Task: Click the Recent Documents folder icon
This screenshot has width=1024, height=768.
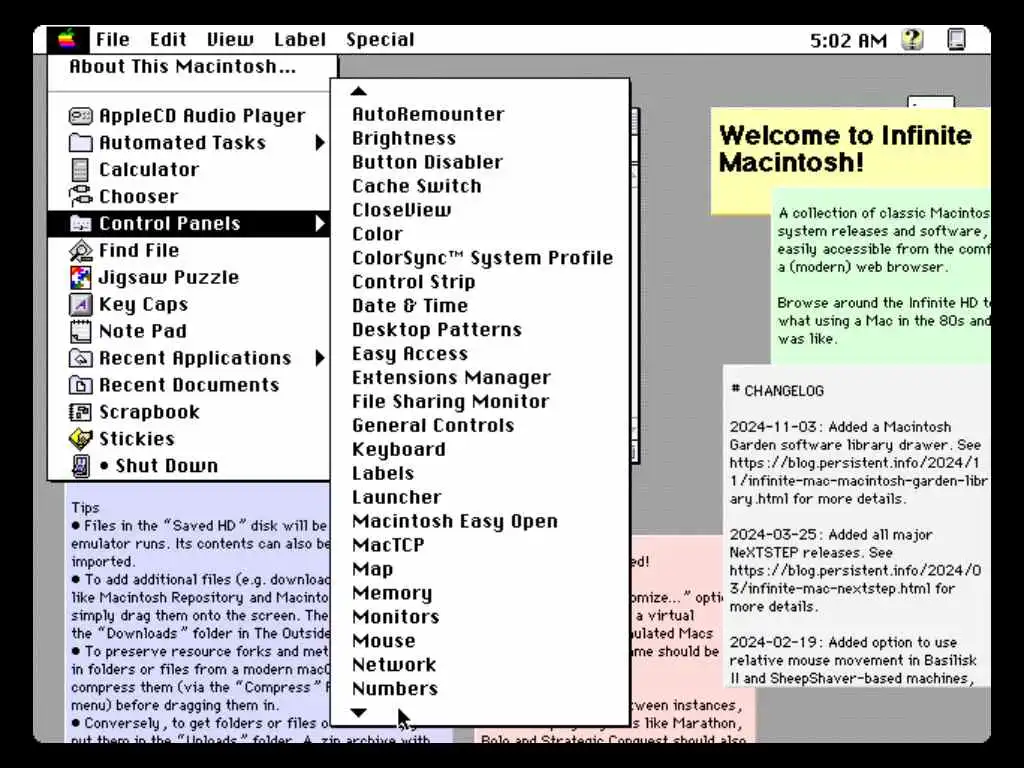Action: click(x=80, y=385)
